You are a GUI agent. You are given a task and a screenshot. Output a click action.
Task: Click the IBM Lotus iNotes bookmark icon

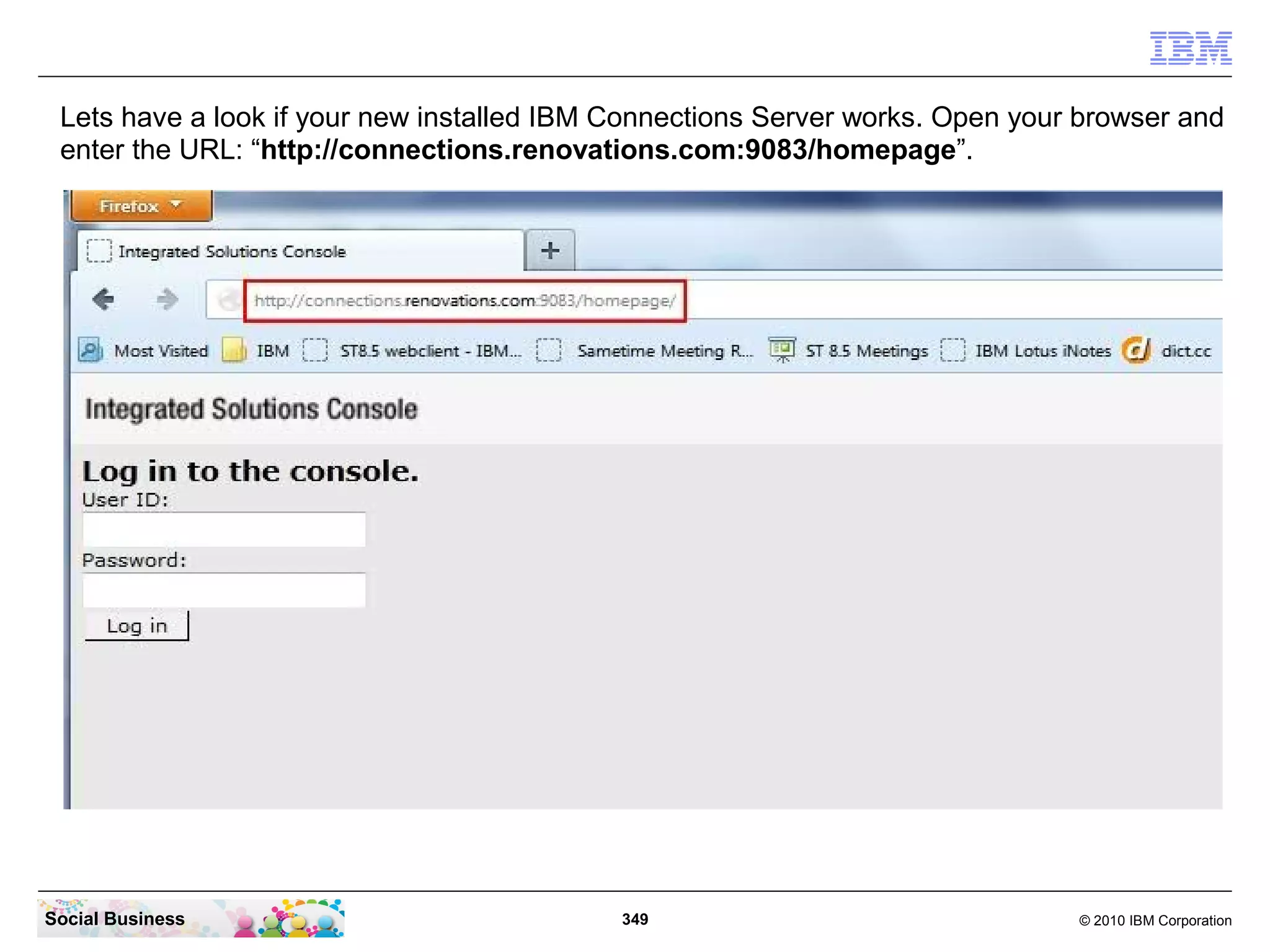tap(953, 350)
